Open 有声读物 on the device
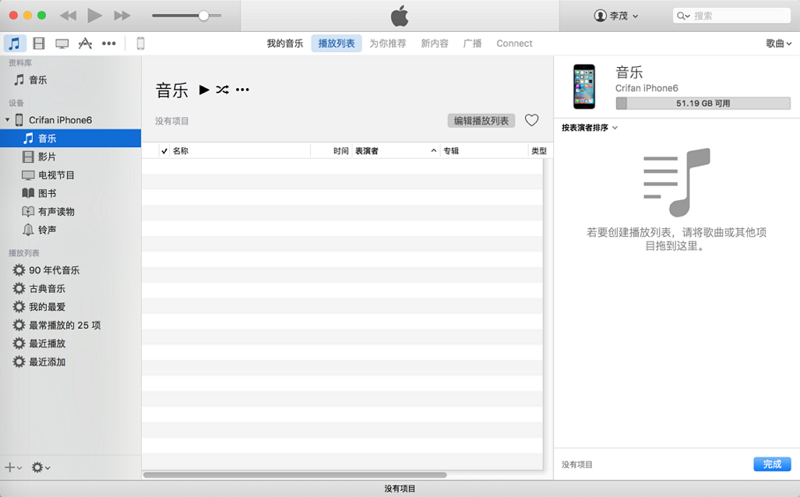Screen dimensions: 800x497 pos(70,211)
